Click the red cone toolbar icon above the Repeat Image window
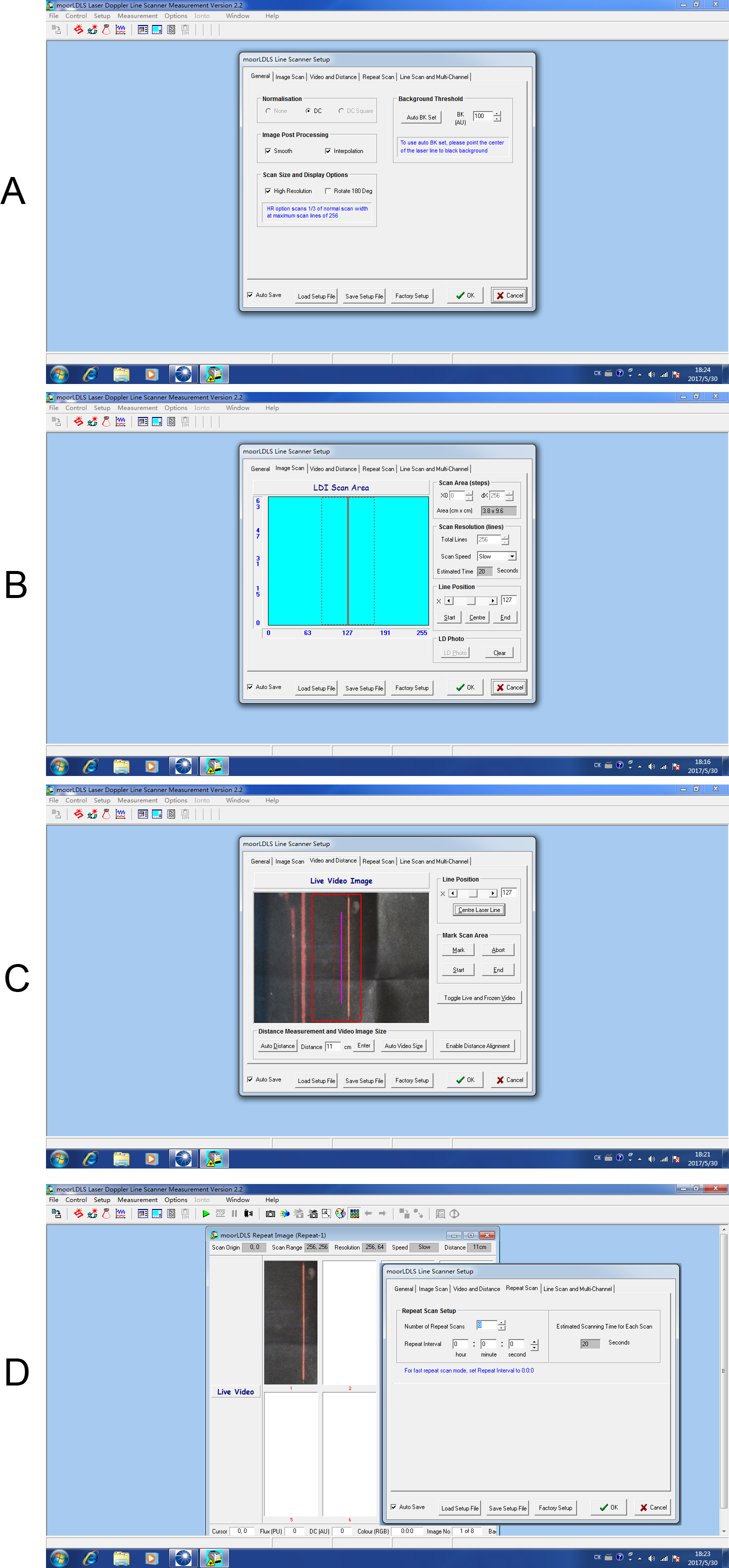Viewport: 729px width, 1568px height. click(106, 1213)
